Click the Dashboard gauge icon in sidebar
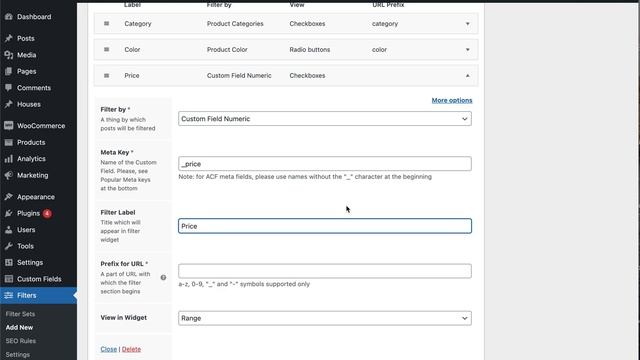 [9, 17]
